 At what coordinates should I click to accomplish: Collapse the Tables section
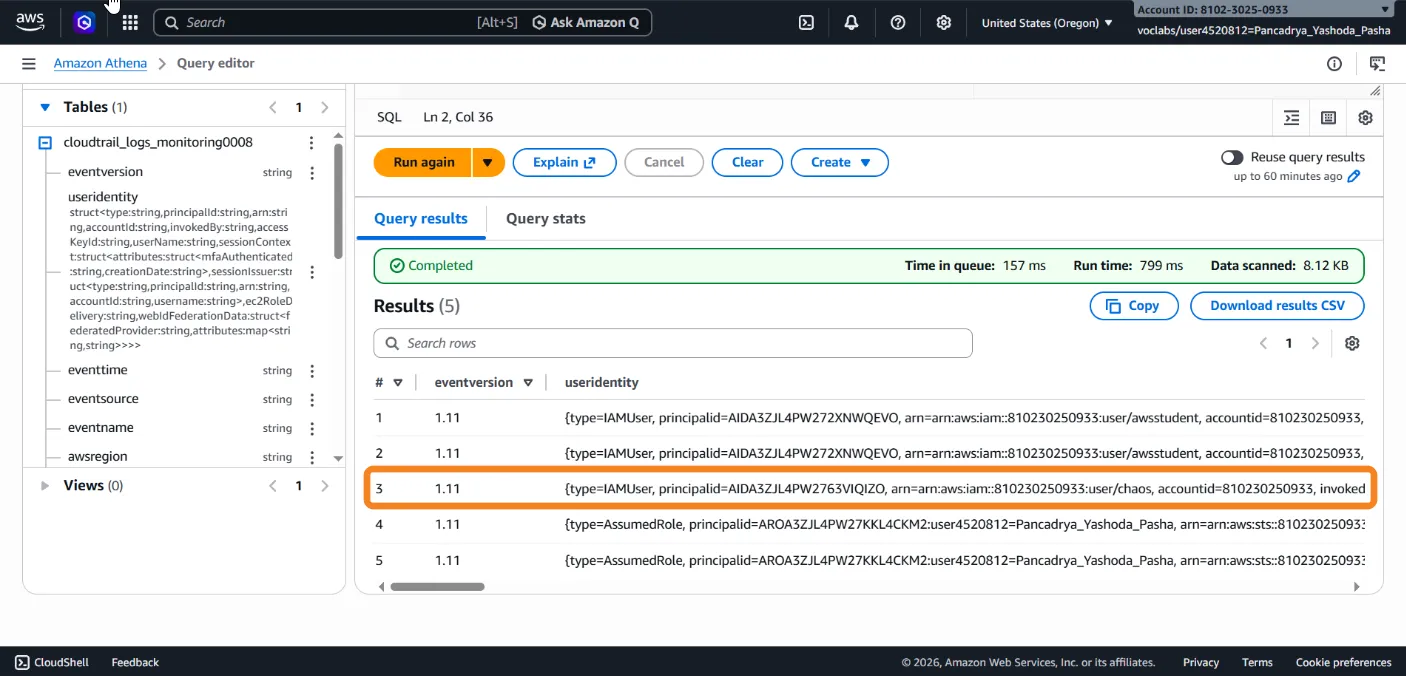(44, 107)
